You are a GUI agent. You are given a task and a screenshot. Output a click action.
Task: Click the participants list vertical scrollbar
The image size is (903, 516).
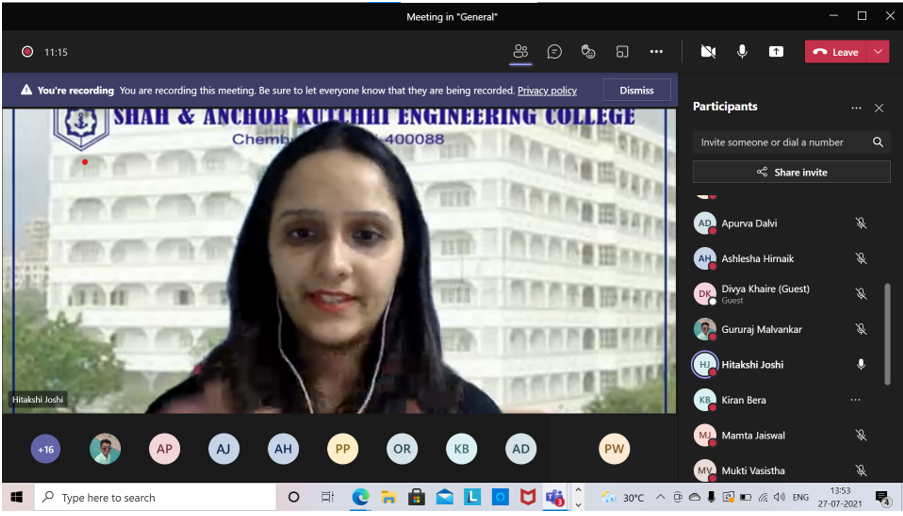[x=886, y=334]
